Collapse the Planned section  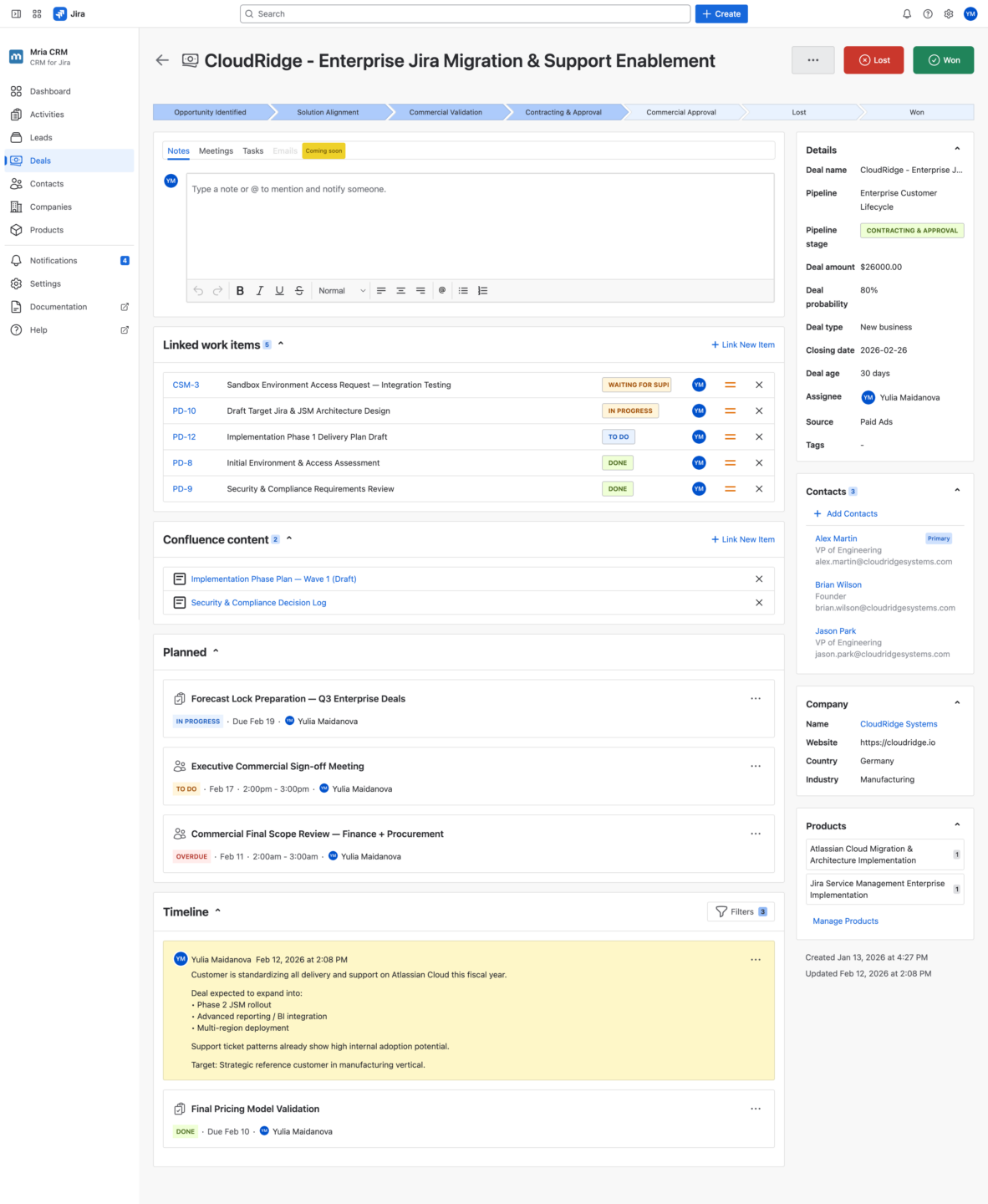216,651
